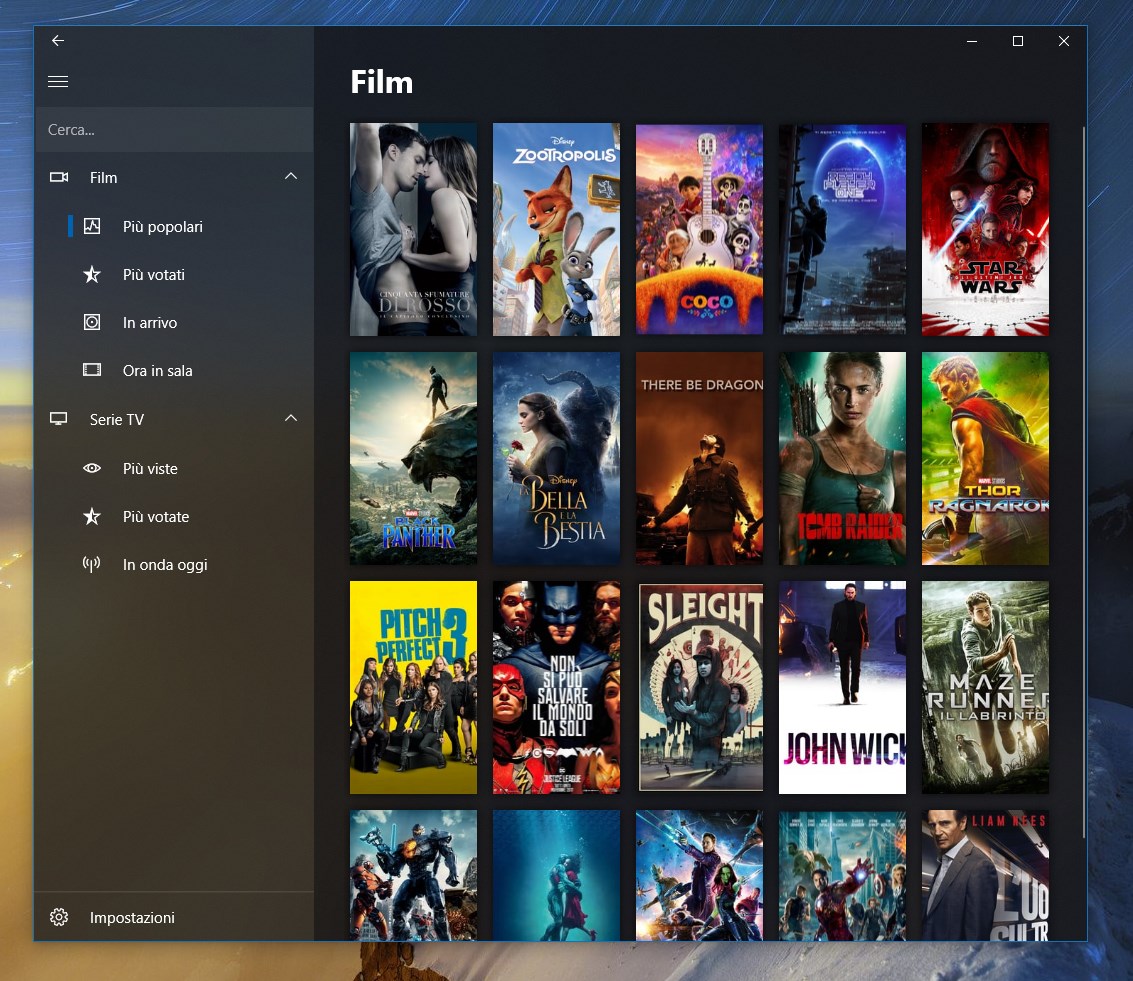Show Più votate TV series
Screen dimensions: 1133x981
[x=174, y=517]
